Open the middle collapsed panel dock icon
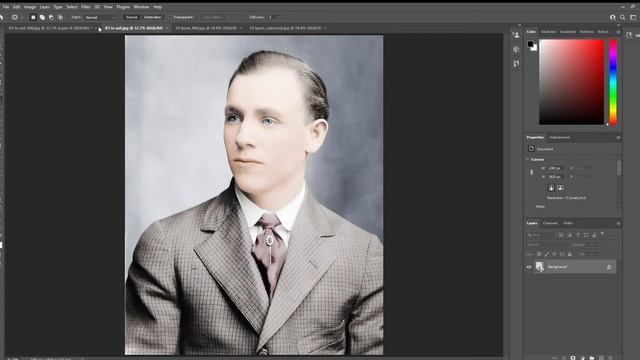This screenshot has height=360, width=640. click(x=516, y=49)
